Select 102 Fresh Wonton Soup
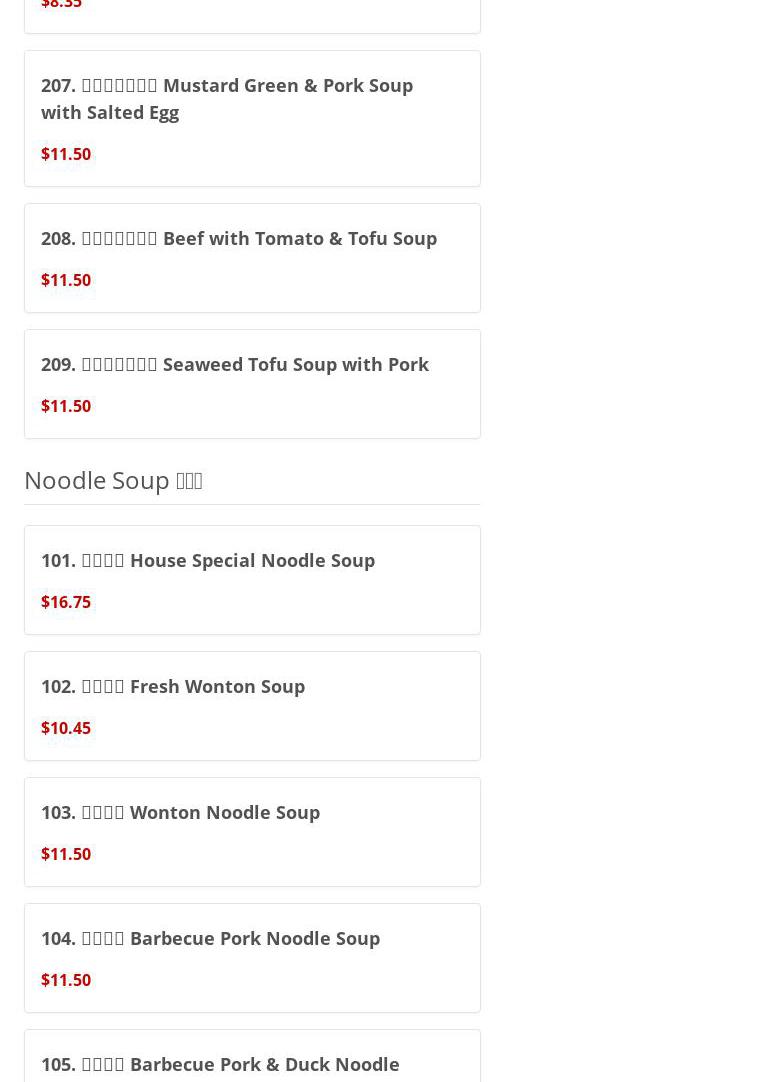The height and width of the screenshot is (1082, 770). click(173, 686)
